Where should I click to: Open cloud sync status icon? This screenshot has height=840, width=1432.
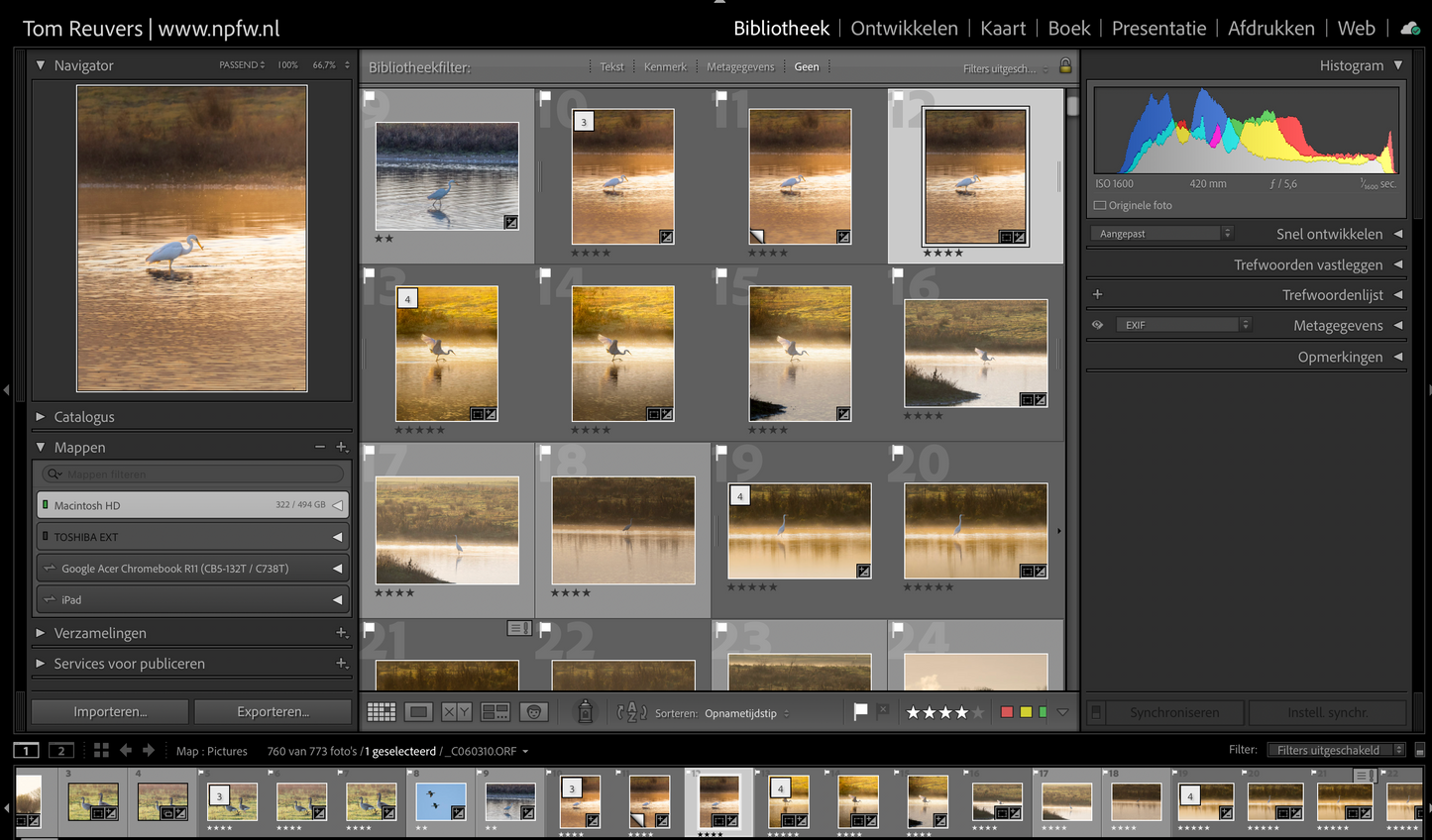coord(1409,29)
